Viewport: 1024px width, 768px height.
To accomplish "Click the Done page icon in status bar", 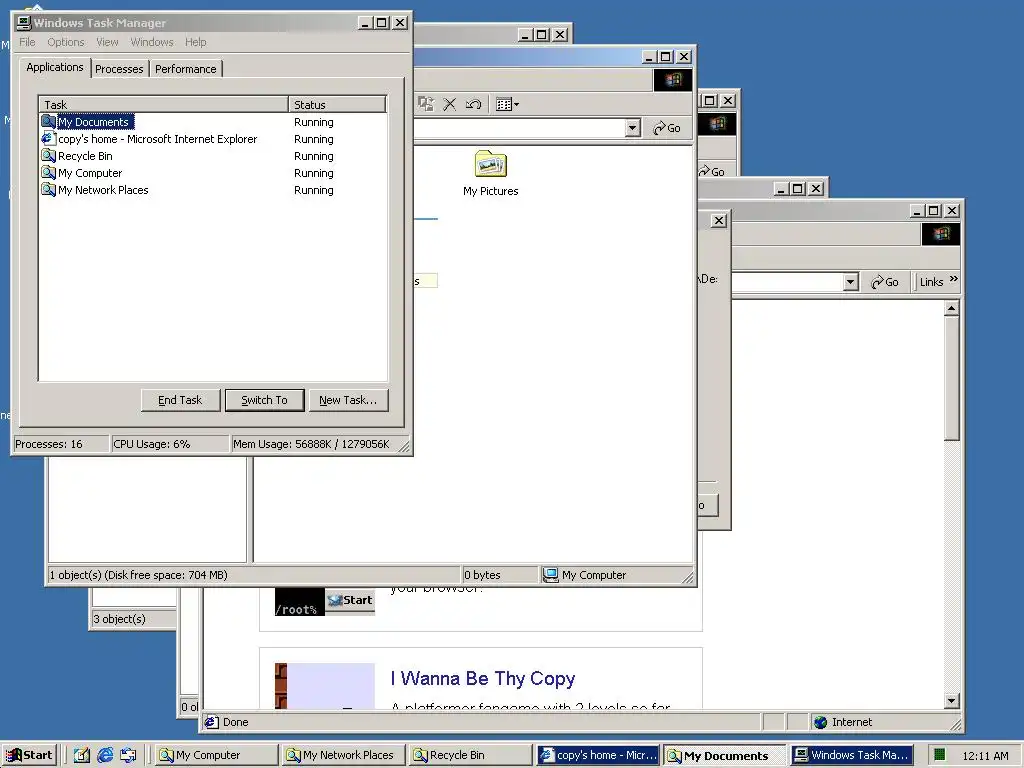I will point(211,722).
